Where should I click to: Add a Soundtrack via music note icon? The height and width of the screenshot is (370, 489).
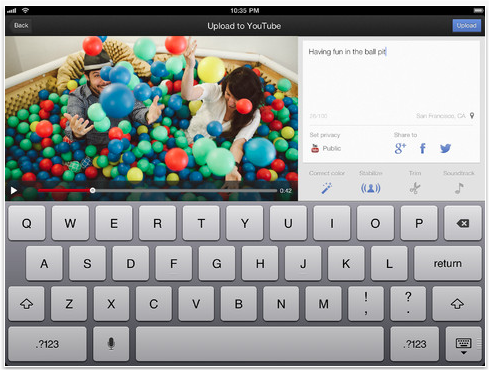(459, 188)
